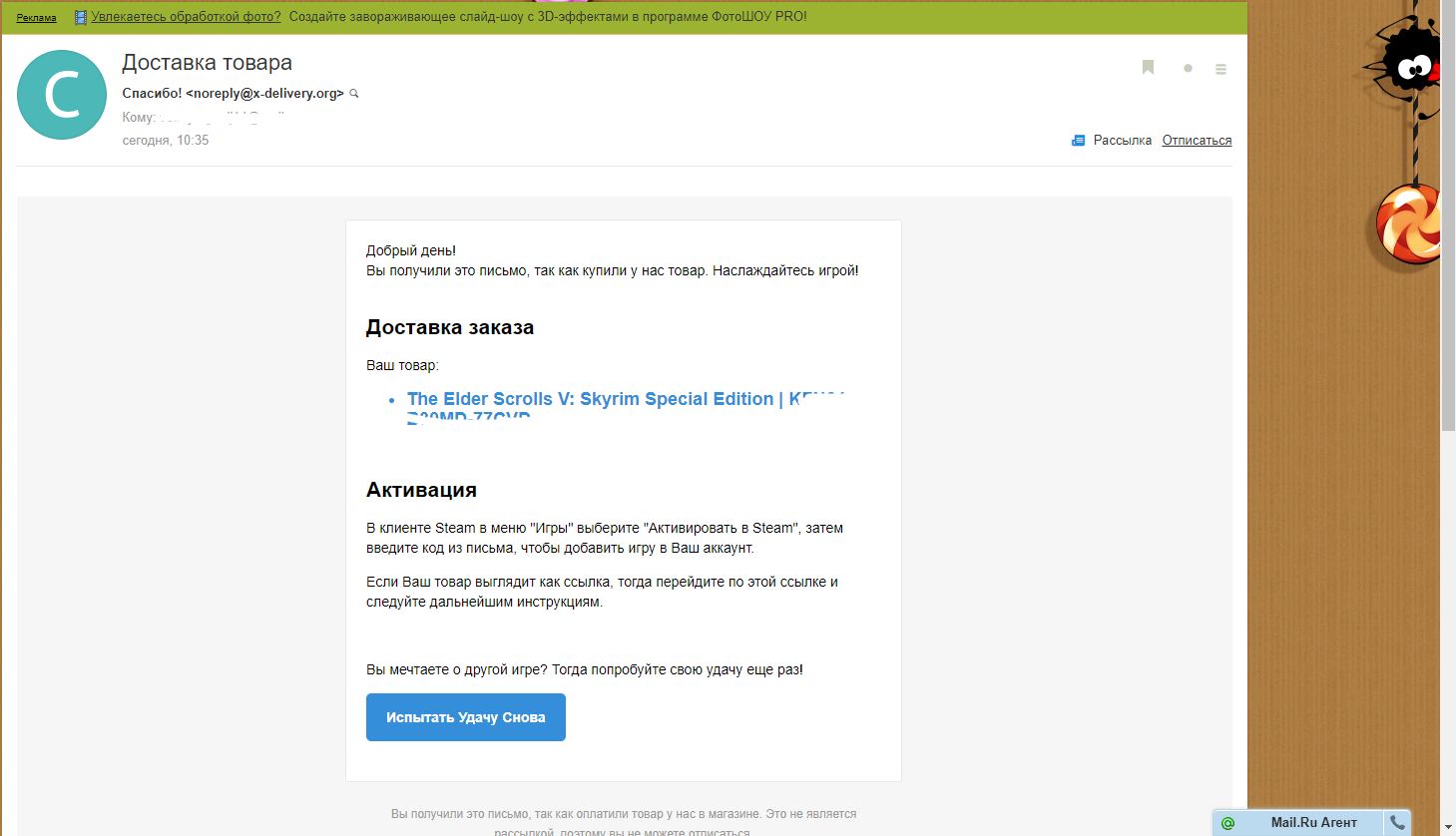This screenshot has height=836, width=1456.
Task: Expand the Mail.Ru Агент chat panel
Action: pyautogui.click(x=1313, y=823)
